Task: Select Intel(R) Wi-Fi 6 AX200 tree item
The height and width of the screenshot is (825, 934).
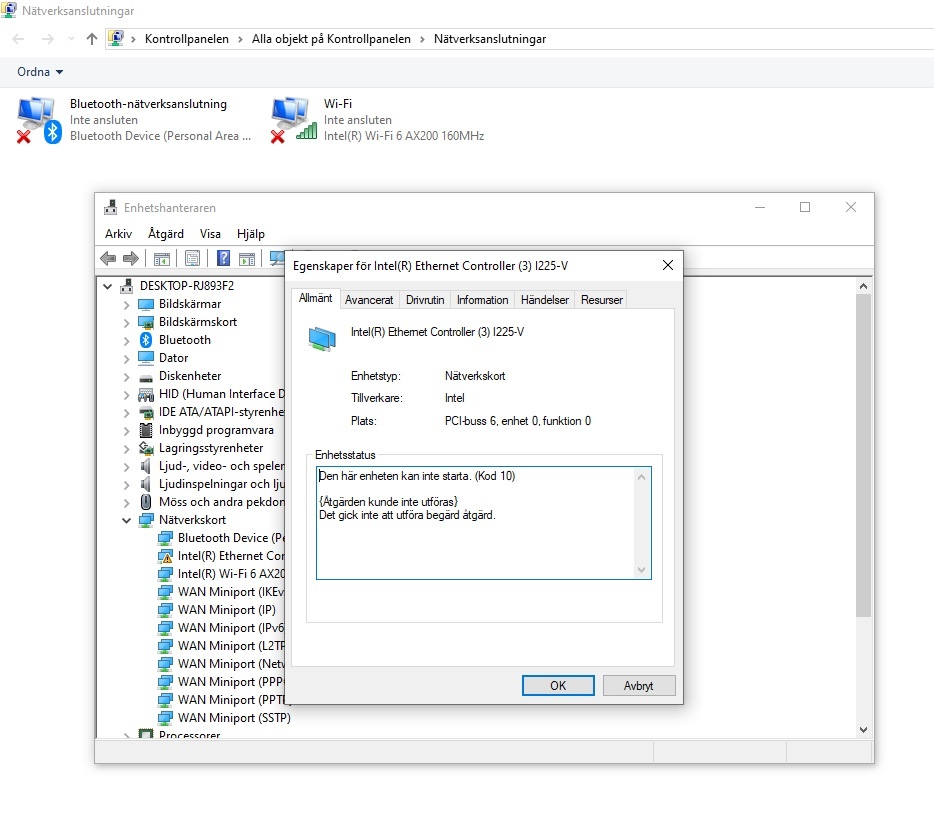Action: pos(231,574)
